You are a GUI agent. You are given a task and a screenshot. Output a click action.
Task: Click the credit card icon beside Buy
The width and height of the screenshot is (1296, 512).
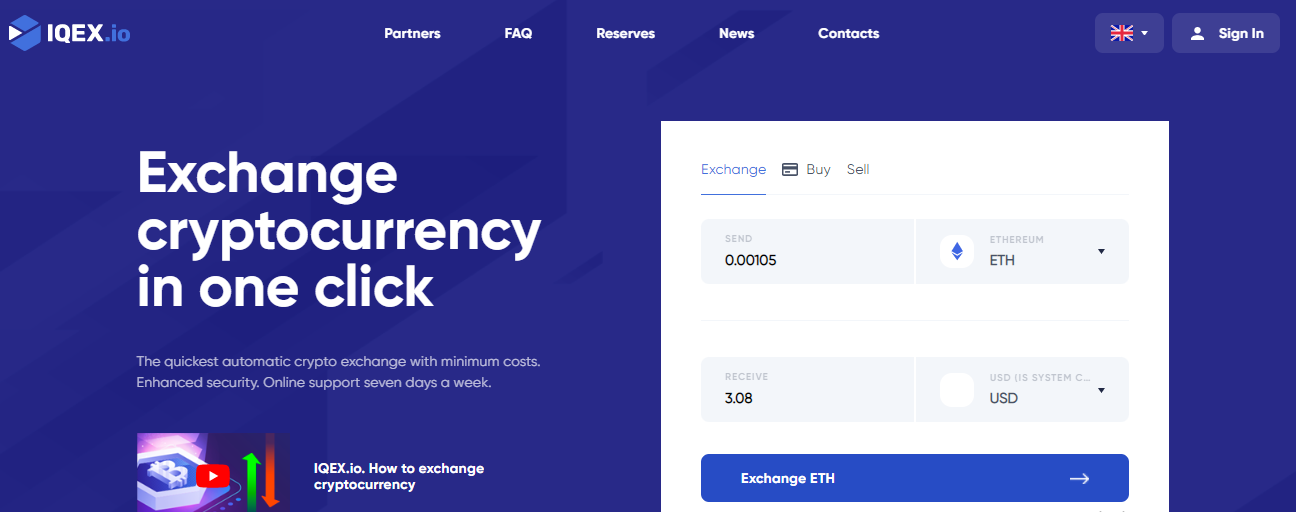coord(790,169)
